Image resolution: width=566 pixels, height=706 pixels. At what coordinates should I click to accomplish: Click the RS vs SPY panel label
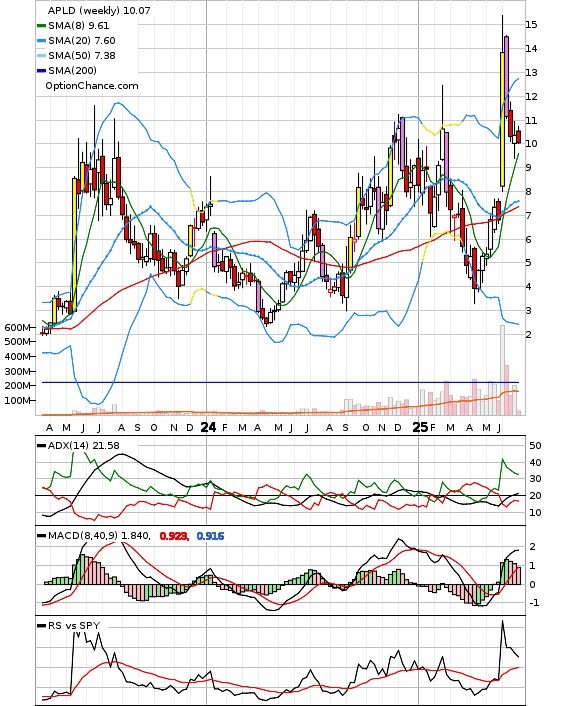click(x=74, y=626)
